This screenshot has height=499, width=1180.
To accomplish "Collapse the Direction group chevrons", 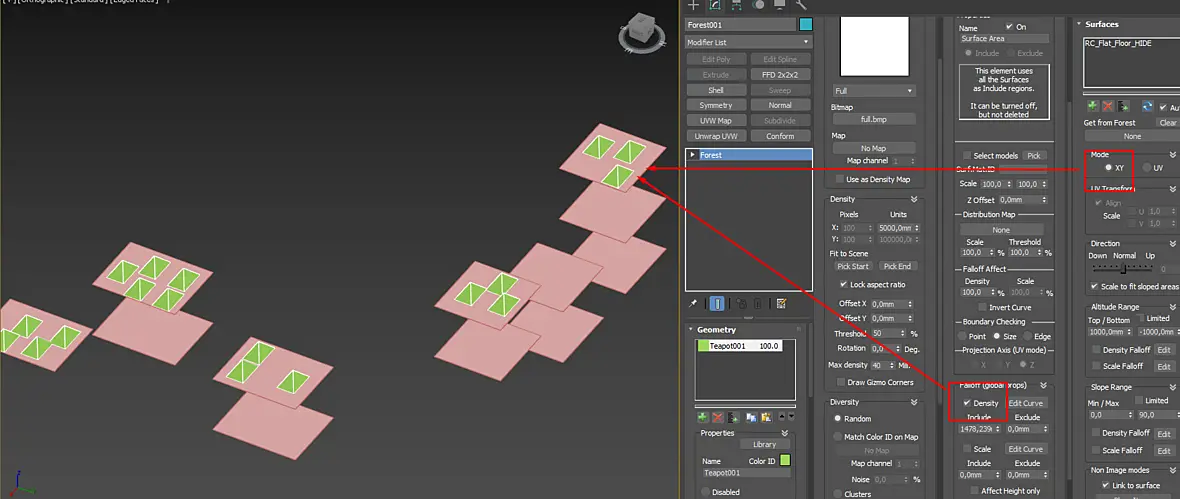I will tap(1172, 243).
